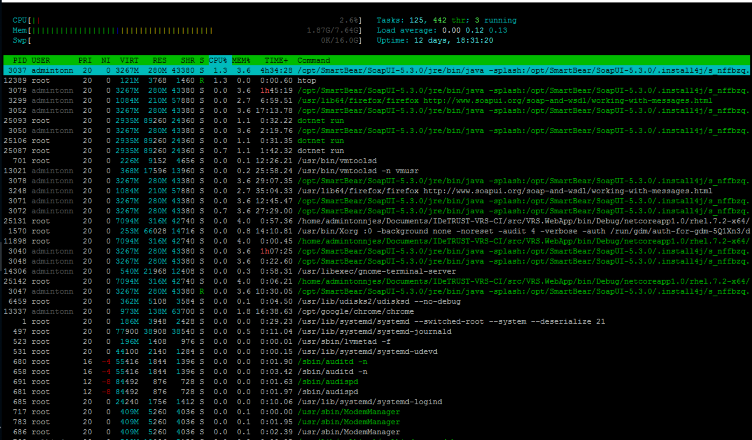Select the java process row PID 3078
Viewport: 752px width, 440px height.
pyautogui.click(x=376, y=181)
